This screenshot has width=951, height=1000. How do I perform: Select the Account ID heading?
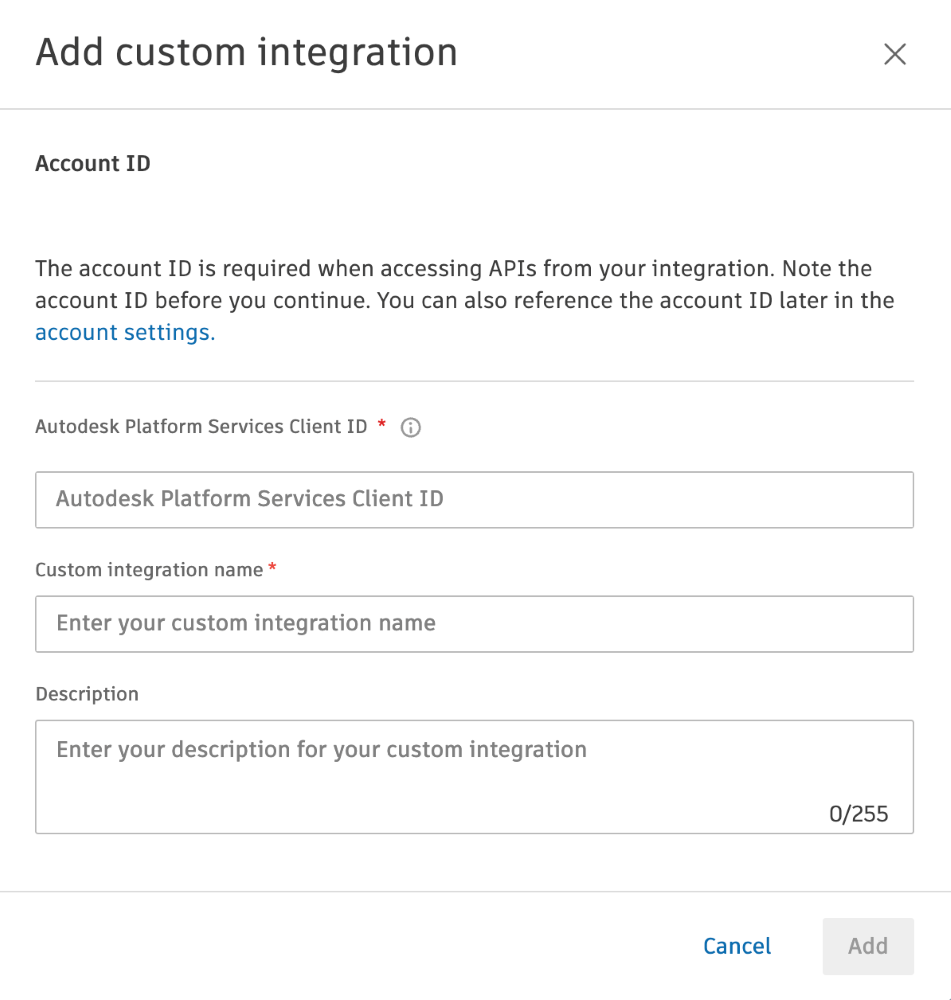click(x=93, y=163)
